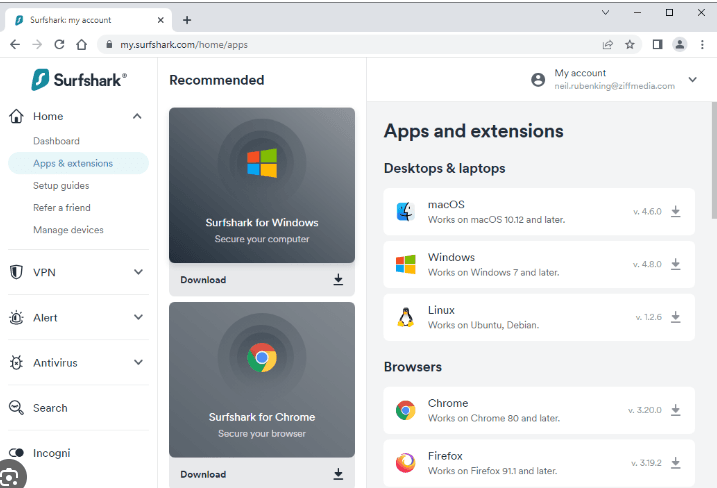717x488 pixels.
Task: Open the tab search chevron in title bar
Action: (605, 13)
